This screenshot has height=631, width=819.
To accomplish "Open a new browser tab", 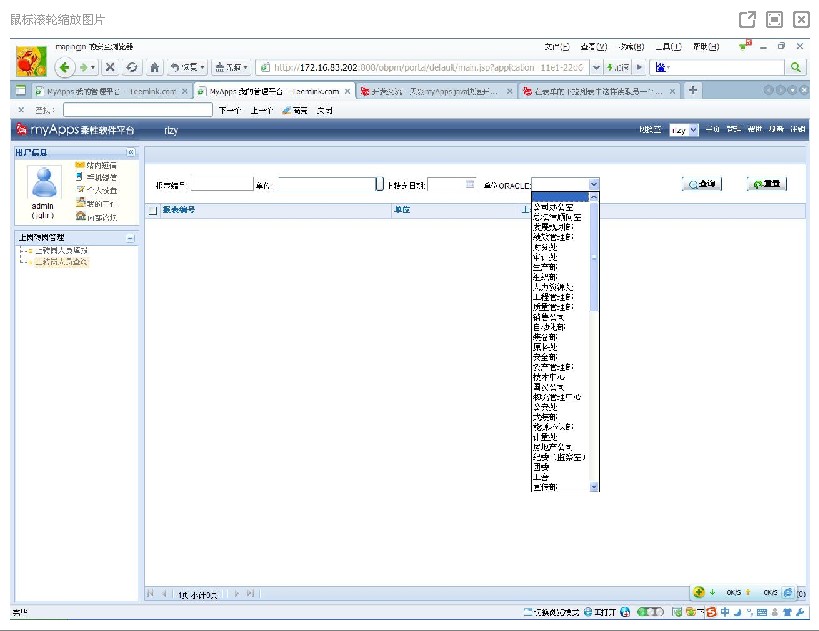I will pyautogui.click(x=693, y=90).
